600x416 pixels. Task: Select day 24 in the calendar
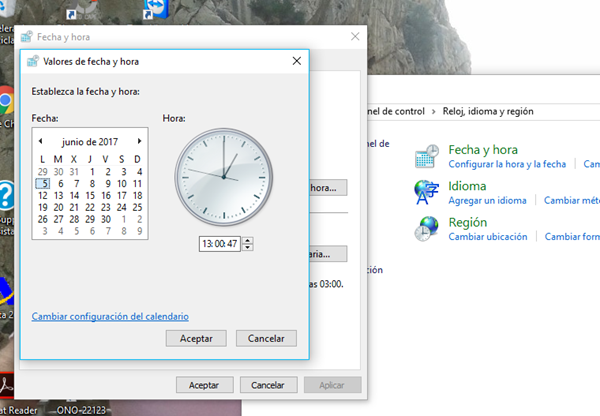(122, 207)
